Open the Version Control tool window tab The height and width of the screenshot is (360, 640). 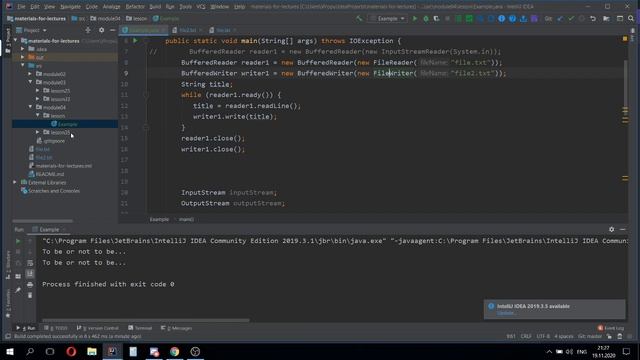[98, 328]
